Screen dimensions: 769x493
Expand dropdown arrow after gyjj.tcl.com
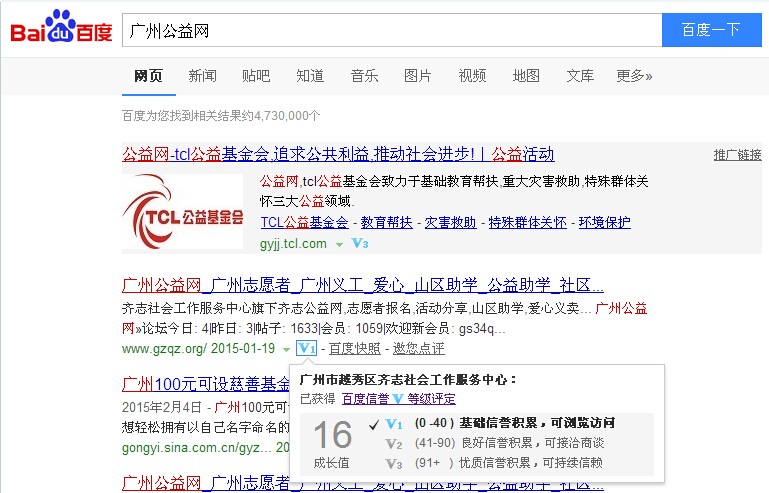click(x=339, y=244)
